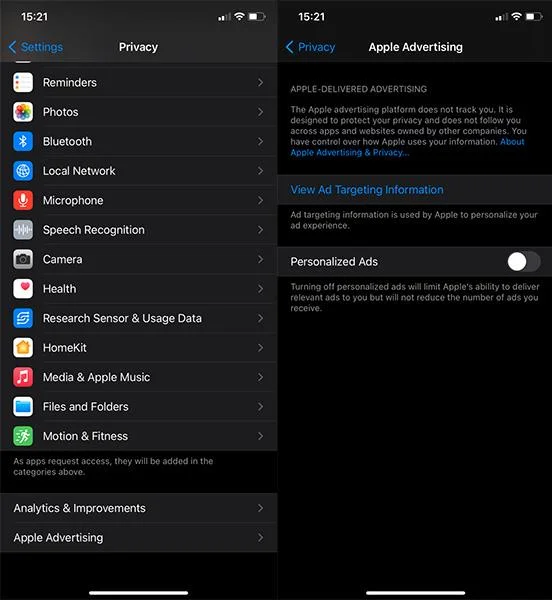This screenshot has width=552, height=600.
Task: Tap the Local Network label
Action: [x=79, y=171]
